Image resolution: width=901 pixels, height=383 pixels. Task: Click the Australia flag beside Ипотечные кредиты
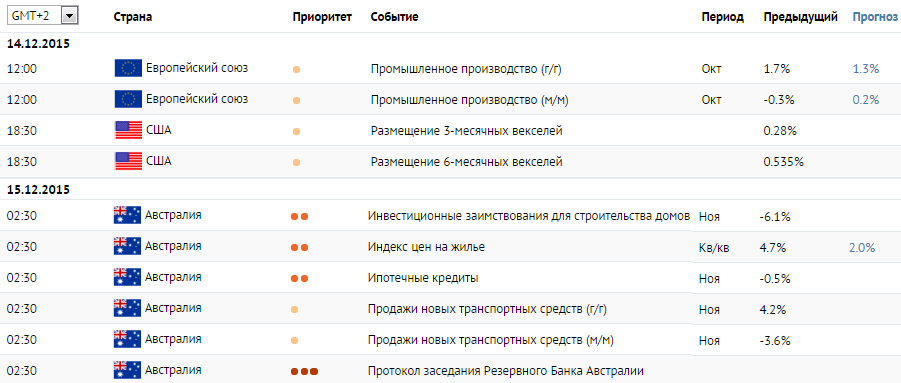[x=127, y=278]
